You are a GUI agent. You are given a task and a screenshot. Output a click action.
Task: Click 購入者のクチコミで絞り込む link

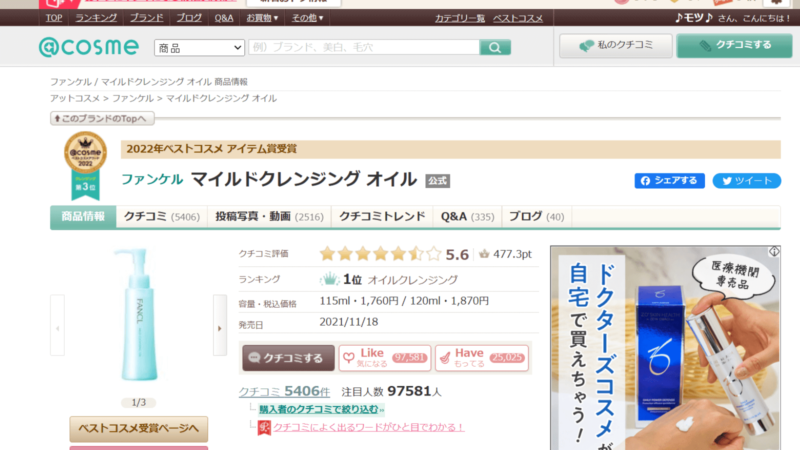(321, 409)
